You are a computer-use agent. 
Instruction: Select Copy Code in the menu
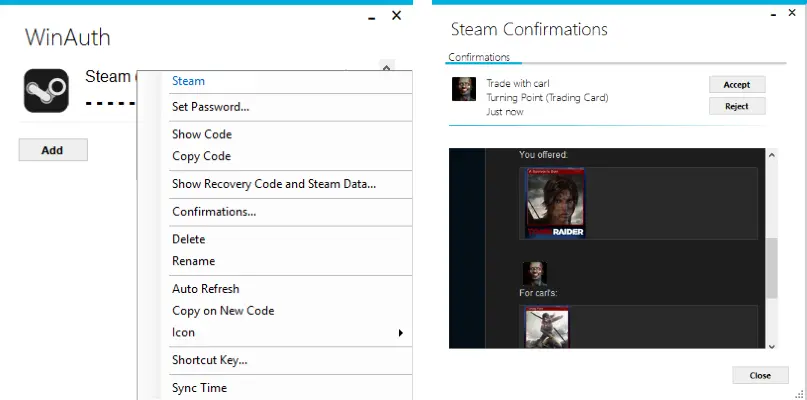201,156
